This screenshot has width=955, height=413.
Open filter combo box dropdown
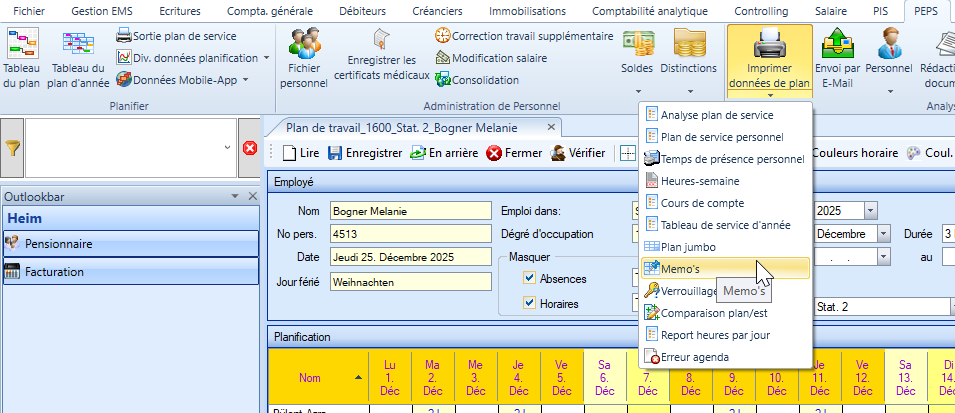click(x=227, y=148)
